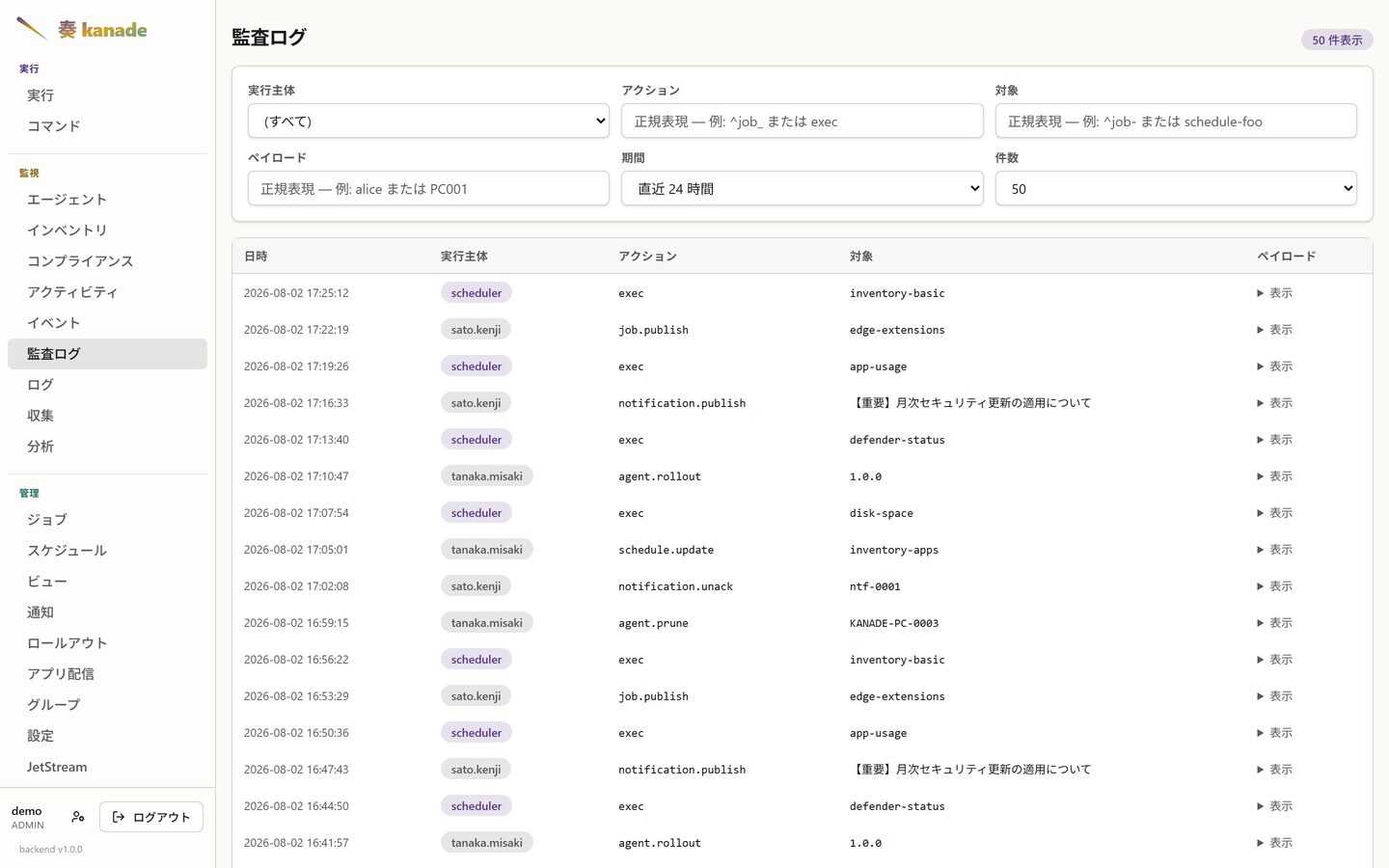Open the 件数 dropdown showing 50
The image size is (1389, 868).
coord(1176,188)
